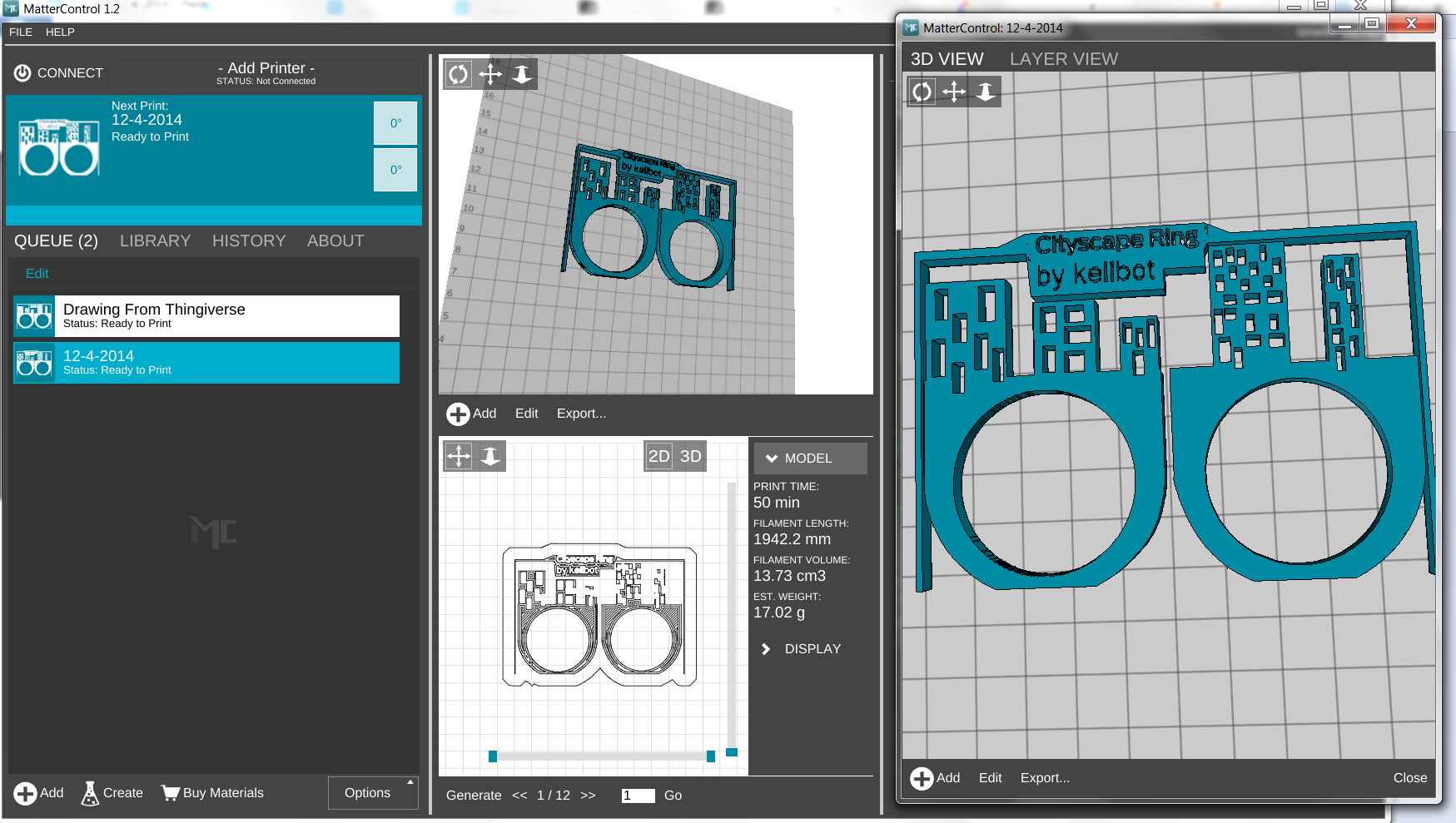
Task: Click Export... in the 12-4-2014 window
Action: click(1045, 778)
